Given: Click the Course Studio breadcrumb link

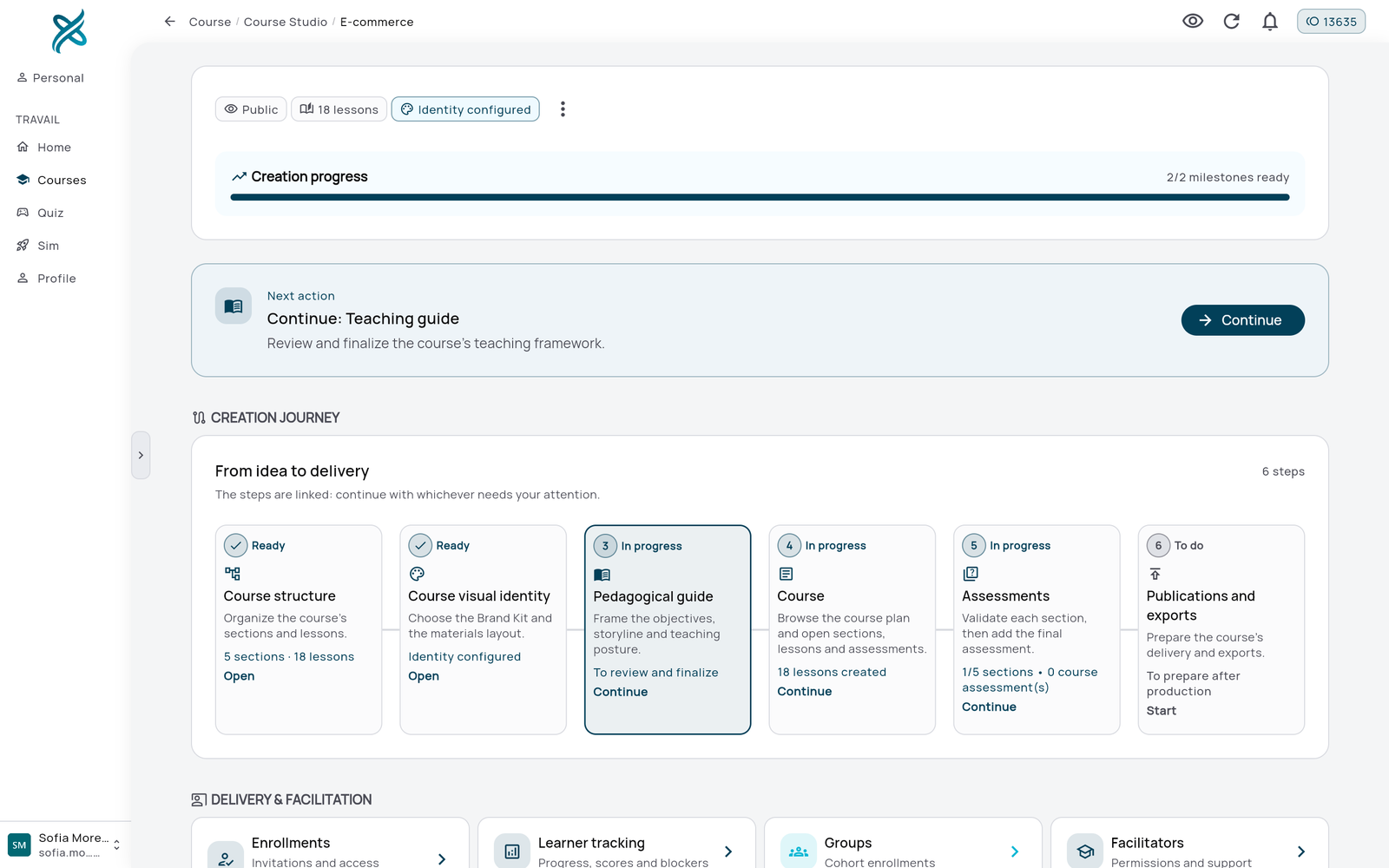Looking at the screenshot, I should [286, 22].
